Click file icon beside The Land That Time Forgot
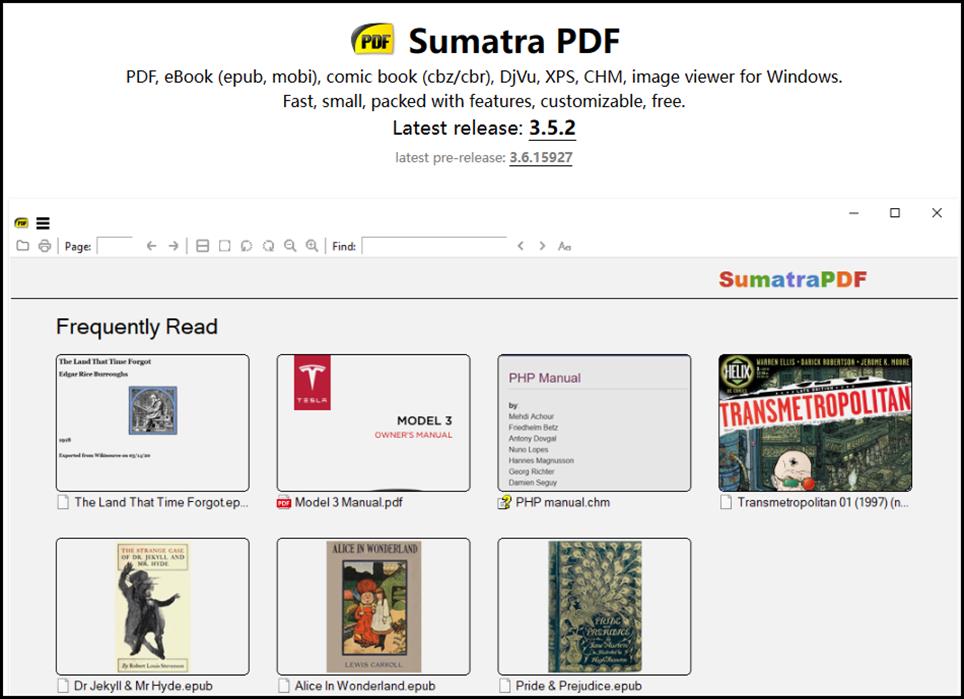Viewport: 964px width, 699px height. click(63, 502)
